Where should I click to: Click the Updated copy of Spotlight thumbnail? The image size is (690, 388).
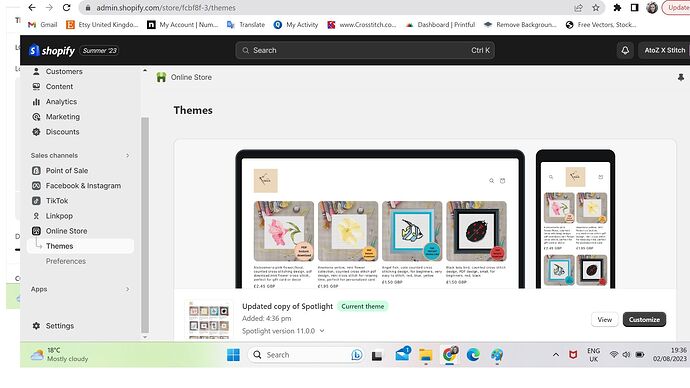tap(209, 321)
